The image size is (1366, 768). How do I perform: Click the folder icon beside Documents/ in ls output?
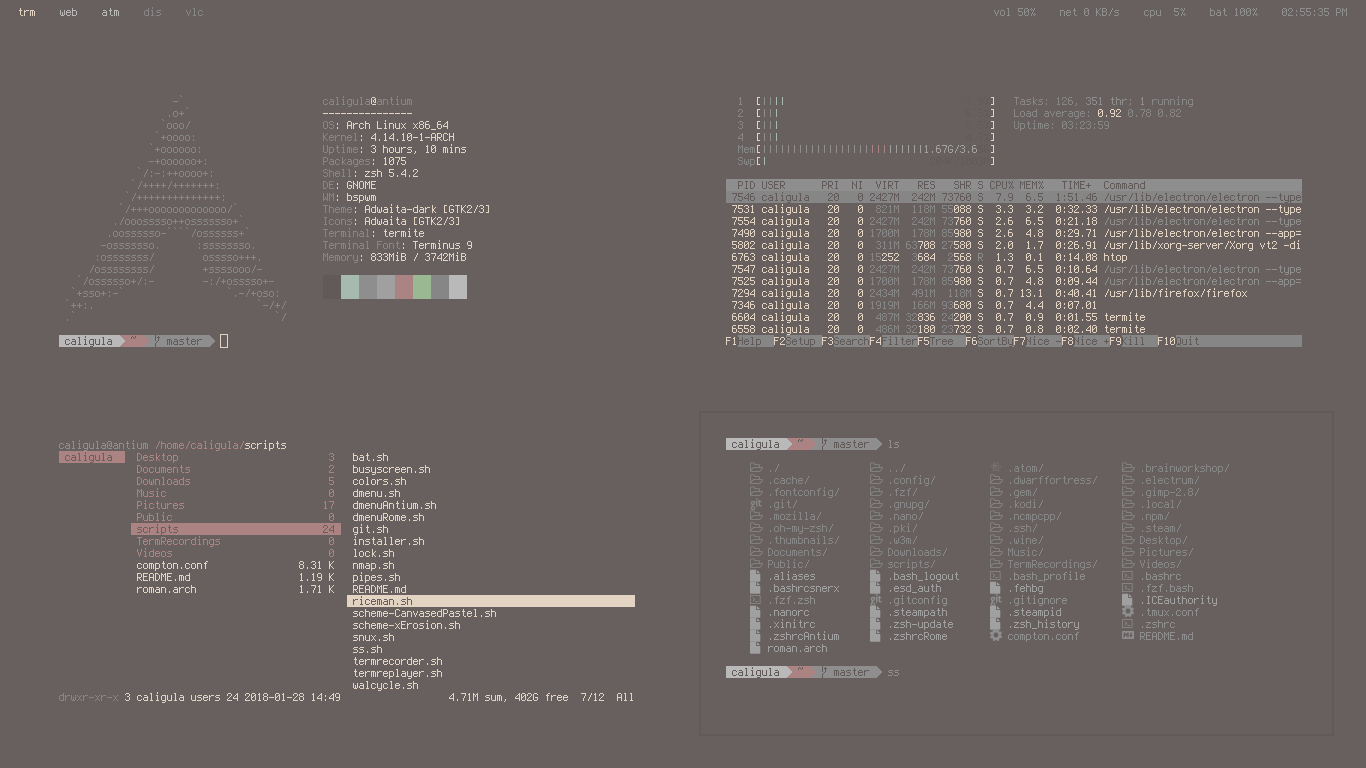[756, 552]
